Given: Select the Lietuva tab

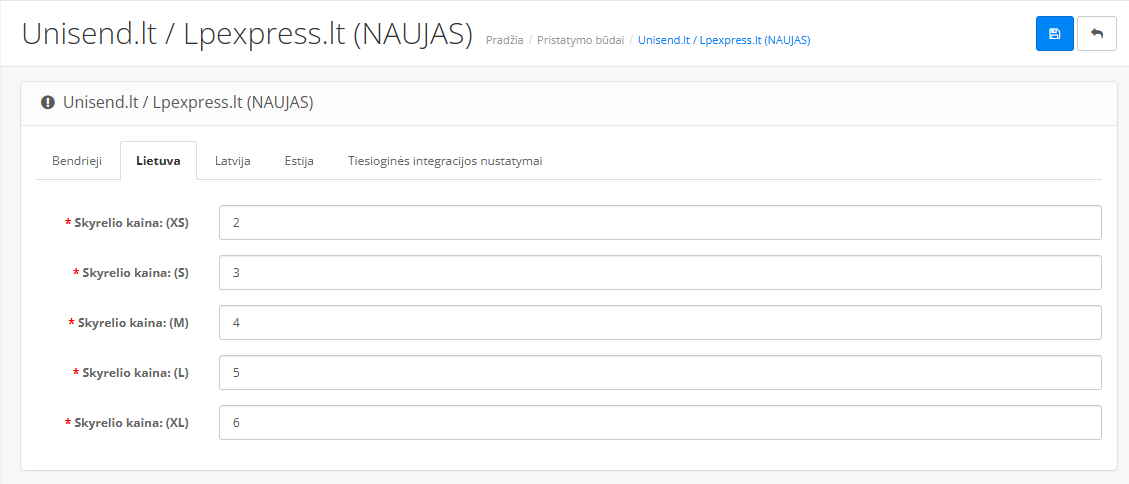Looking at the screenshot, I should click(x=158, y=161).
